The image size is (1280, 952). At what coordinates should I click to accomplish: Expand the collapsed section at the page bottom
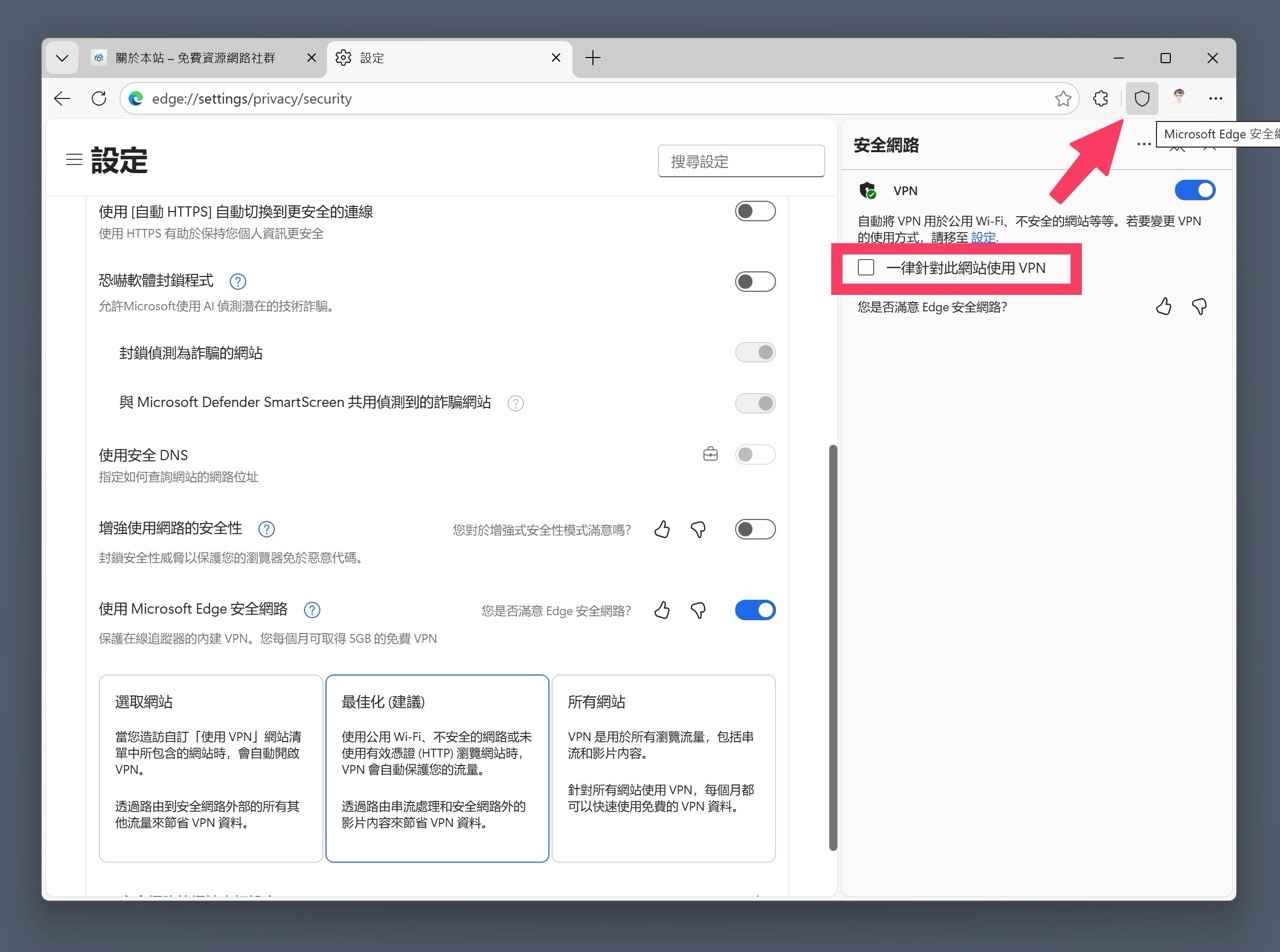[759, 895]
